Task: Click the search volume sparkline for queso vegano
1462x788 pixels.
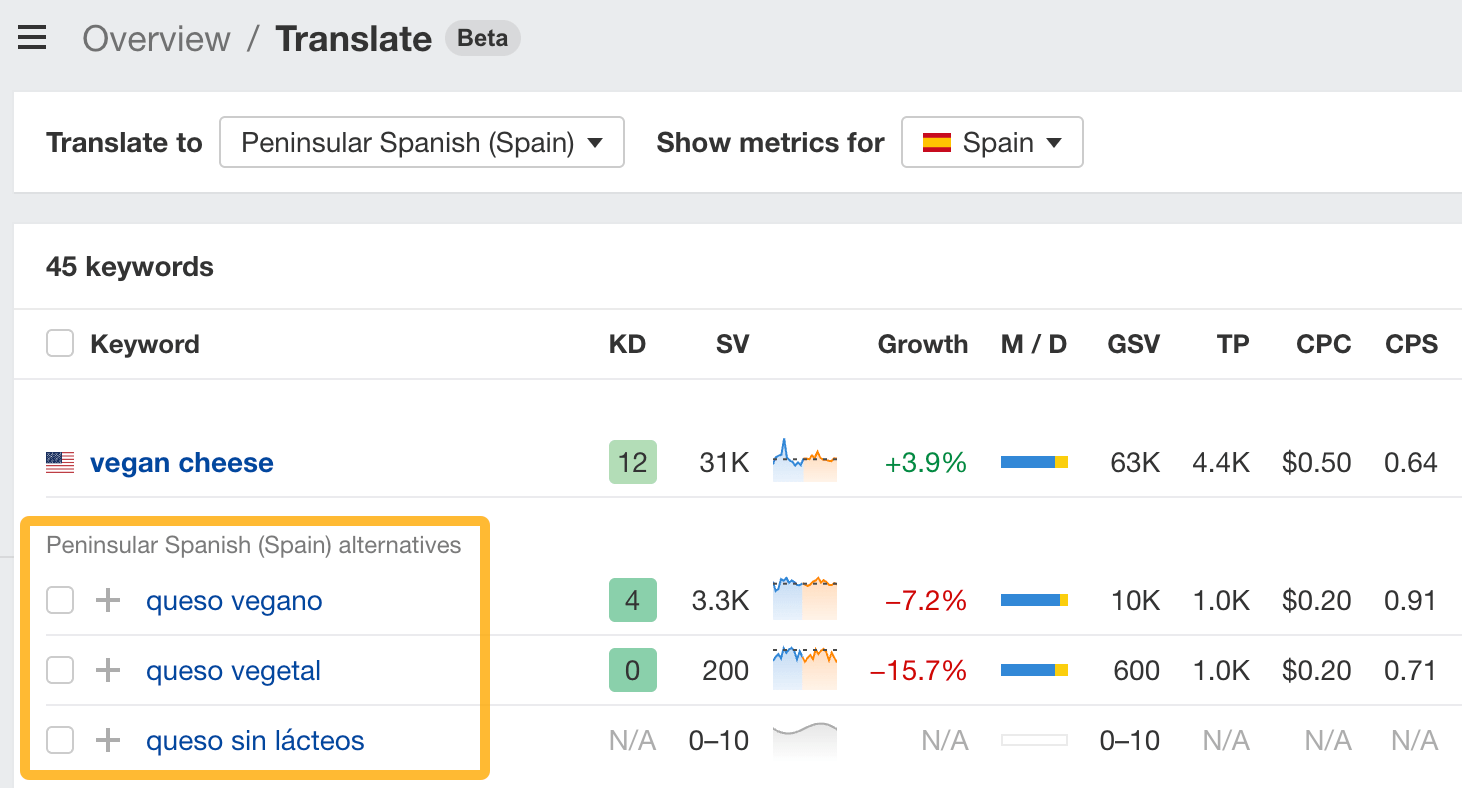Action: (804, 600)
